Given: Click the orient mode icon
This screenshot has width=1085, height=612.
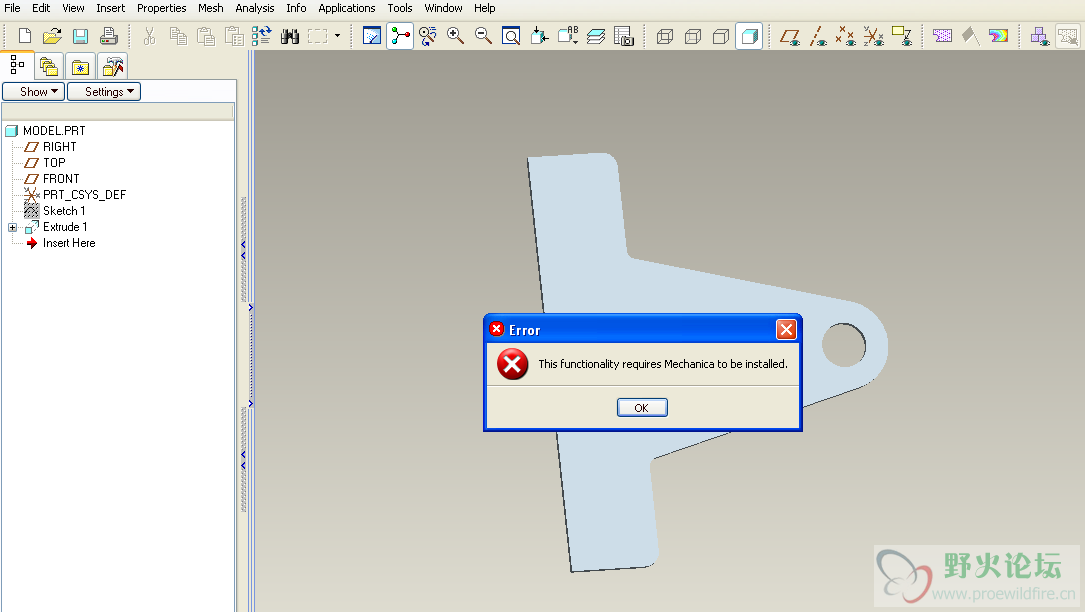Looking at the screenshot, I should tap(428, 36).
